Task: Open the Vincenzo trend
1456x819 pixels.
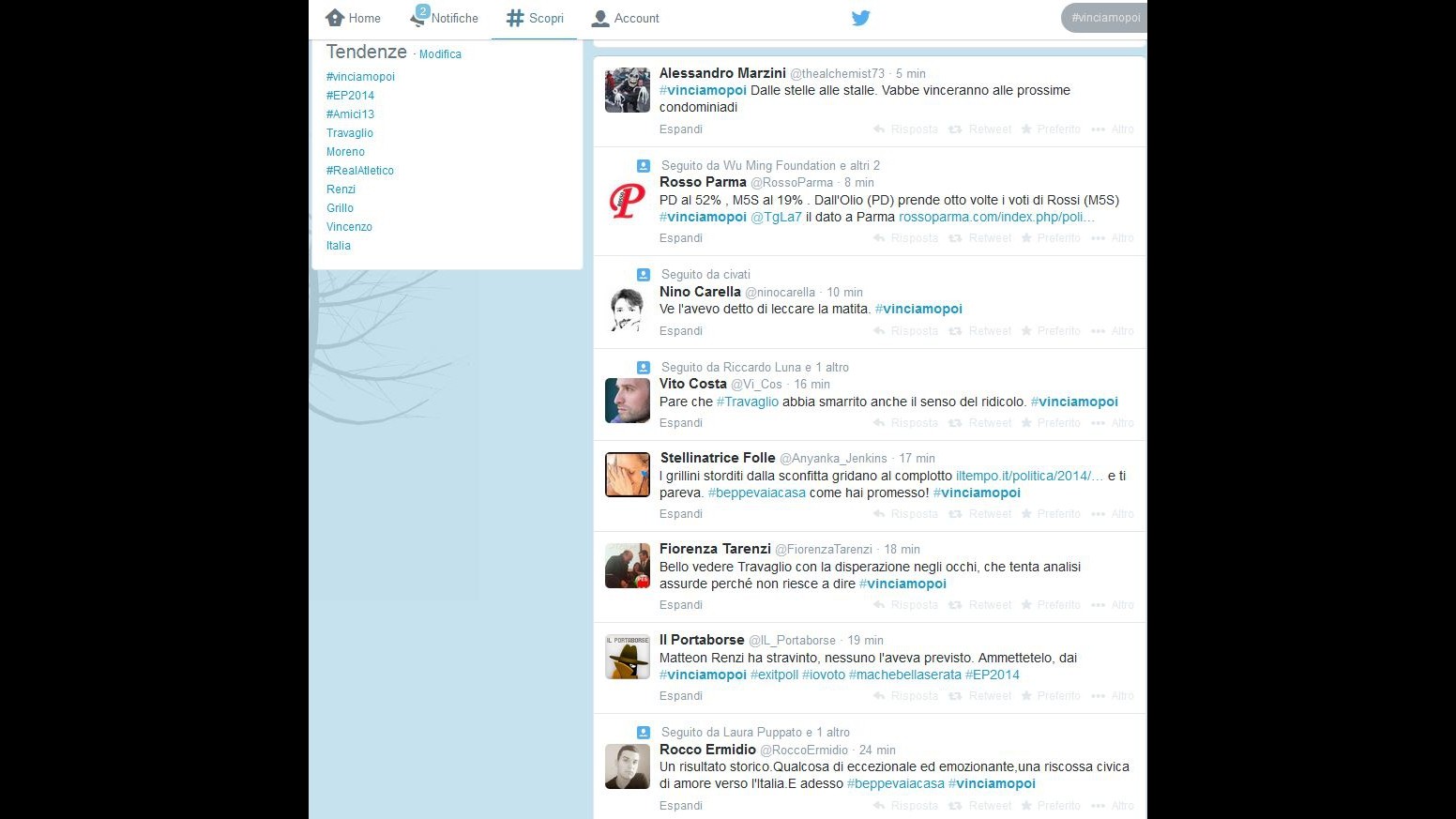Action: pyautogui.click(x=349, y=227)
